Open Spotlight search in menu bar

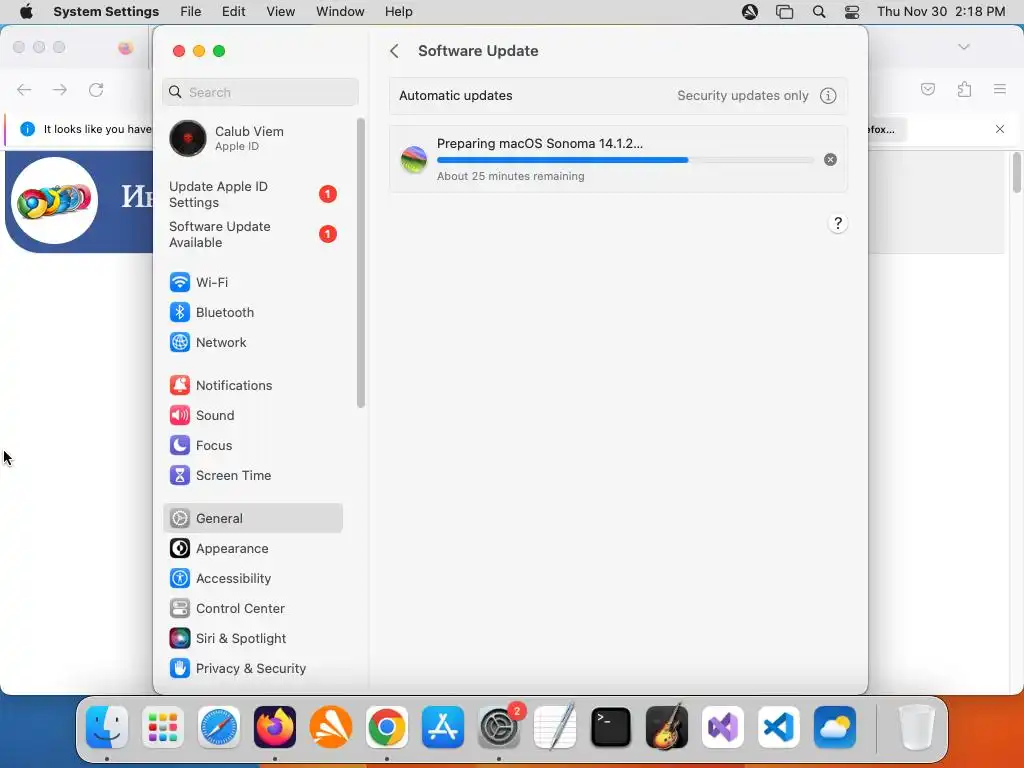point(819,12)
